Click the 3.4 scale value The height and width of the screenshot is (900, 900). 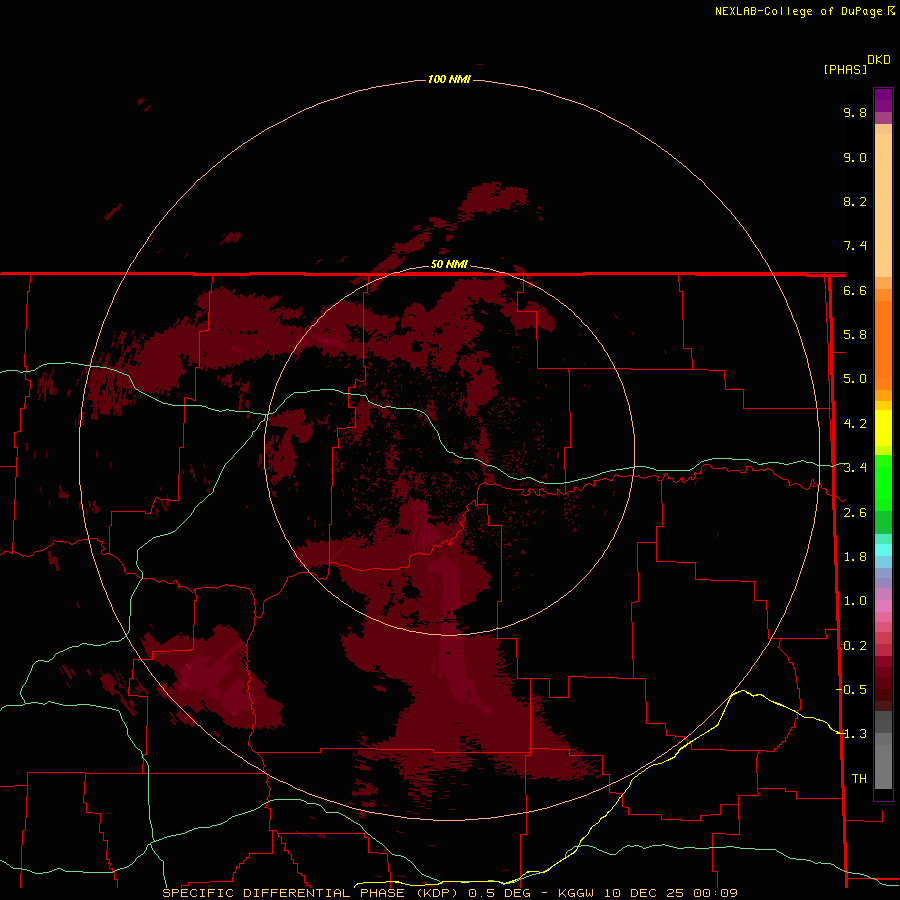click(x=855, y=468)
